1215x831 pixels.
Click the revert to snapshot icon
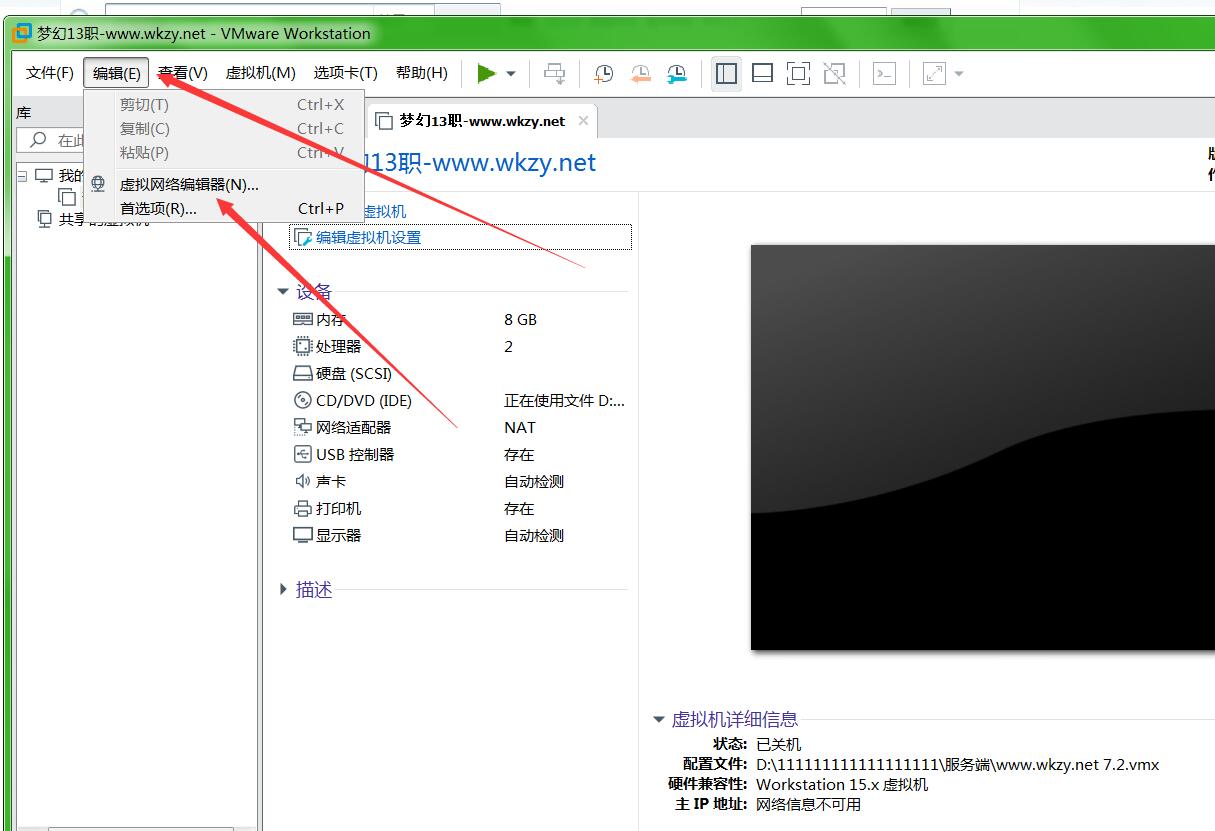tap(641, 73)
